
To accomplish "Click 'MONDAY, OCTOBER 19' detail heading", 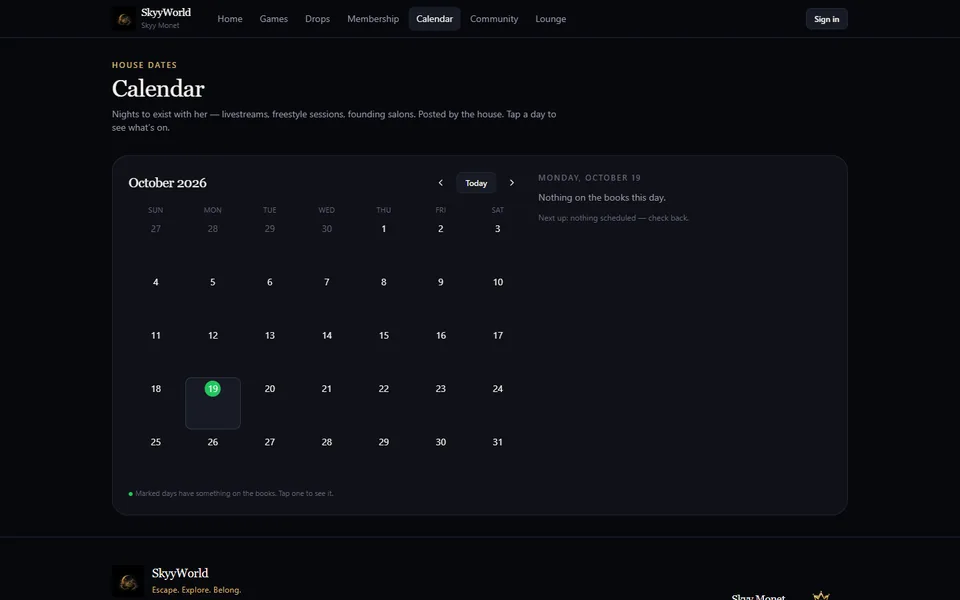I will click(x=589, y=178).
